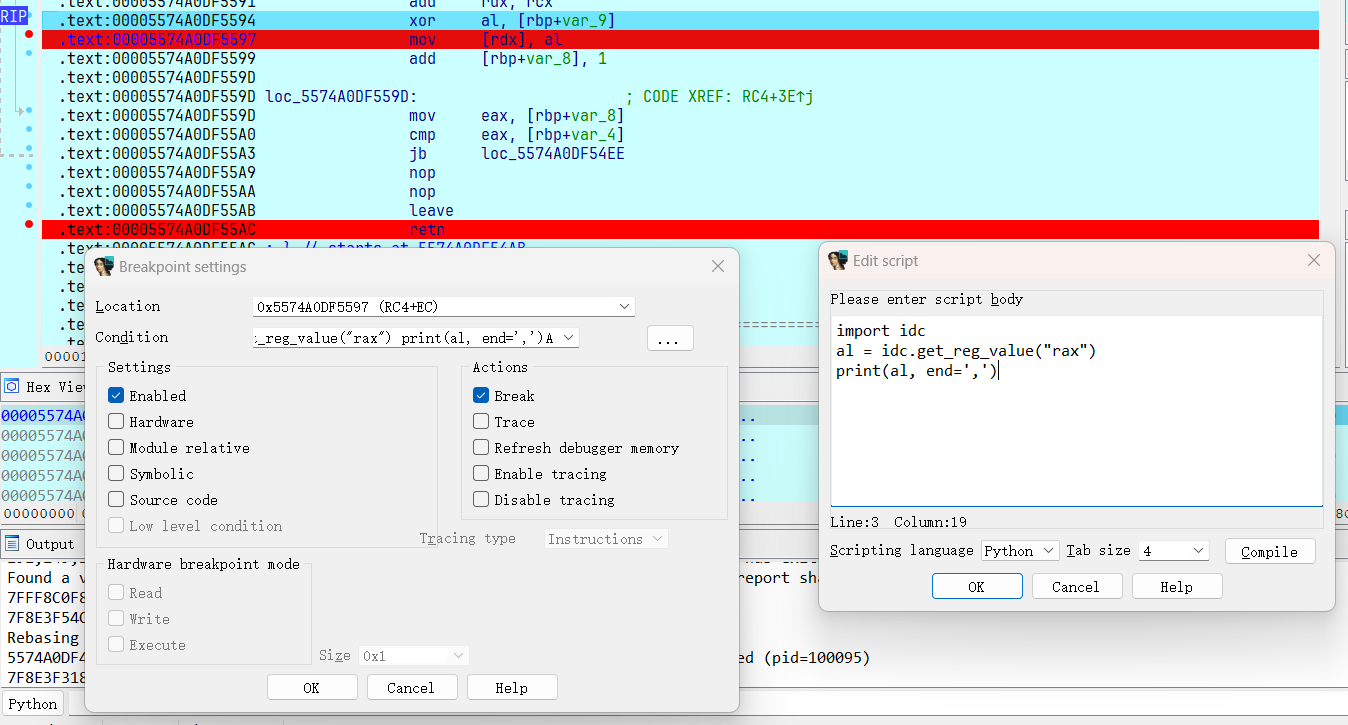Click breakpoint dot beside retn instruction
The image size is (1348, 725).
(29, 224)
